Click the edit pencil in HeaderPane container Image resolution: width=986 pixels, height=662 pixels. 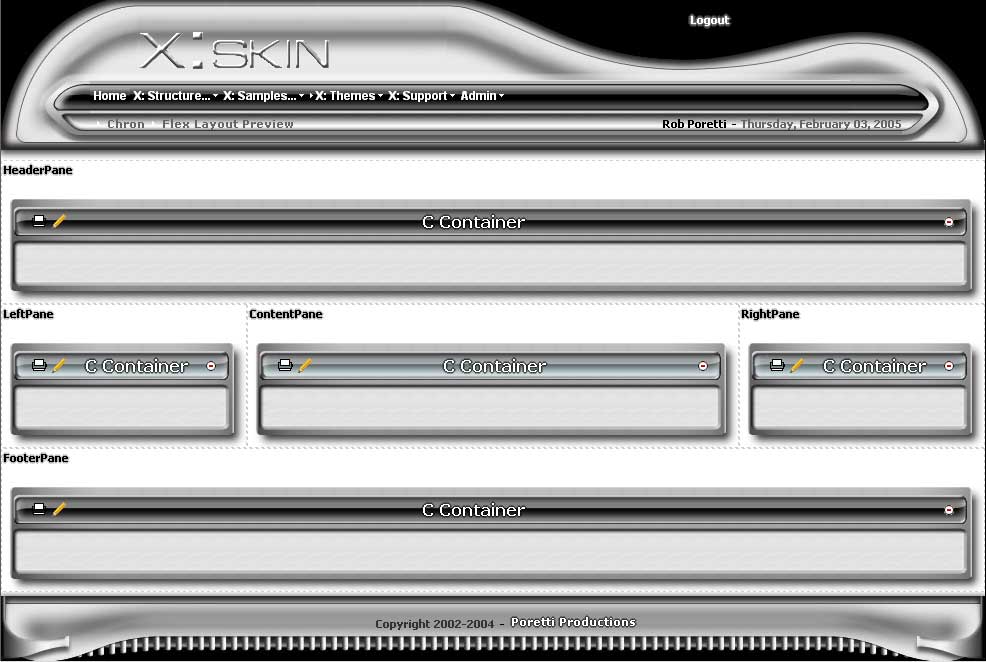coord(59,221)
